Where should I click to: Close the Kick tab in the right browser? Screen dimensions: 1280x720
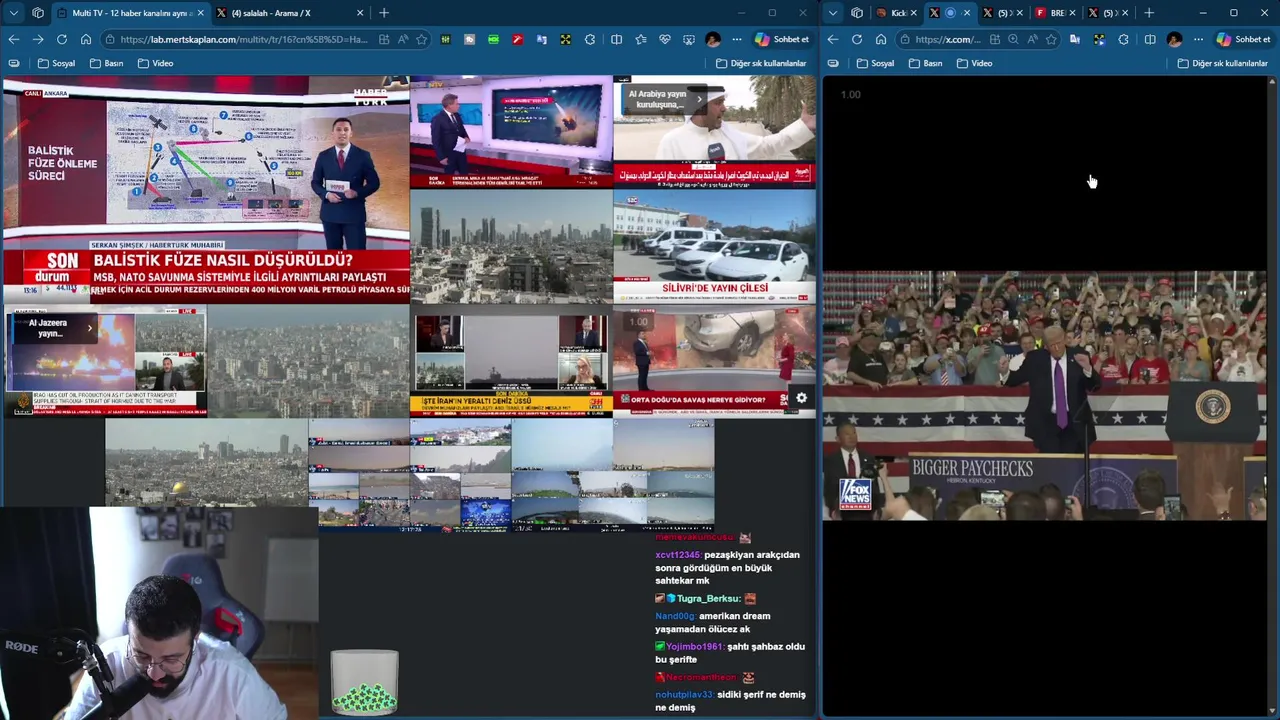click(913, 13)
